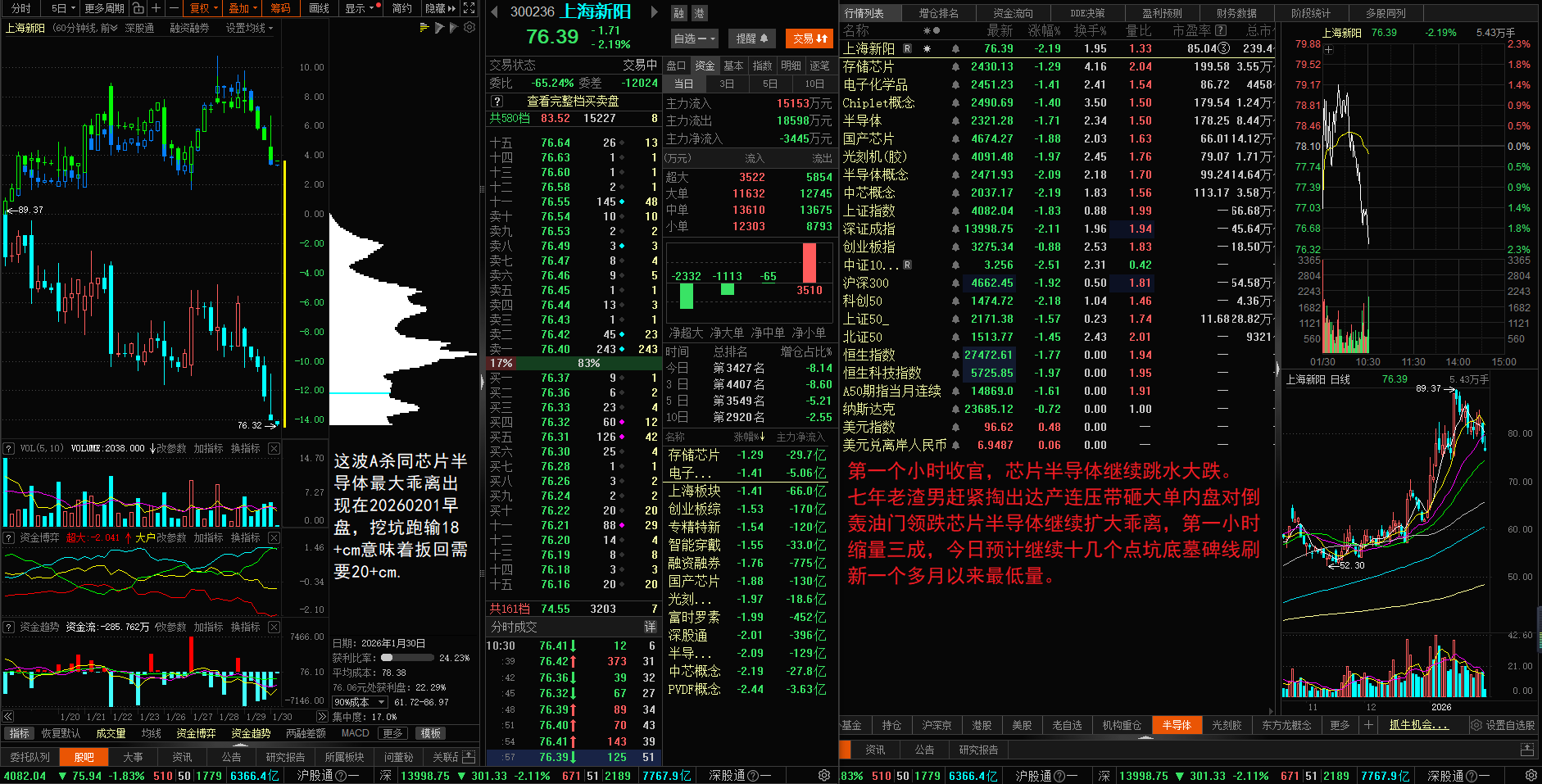
Task: Click 详 detail icon in 分时成交 header
Action: 650,627
